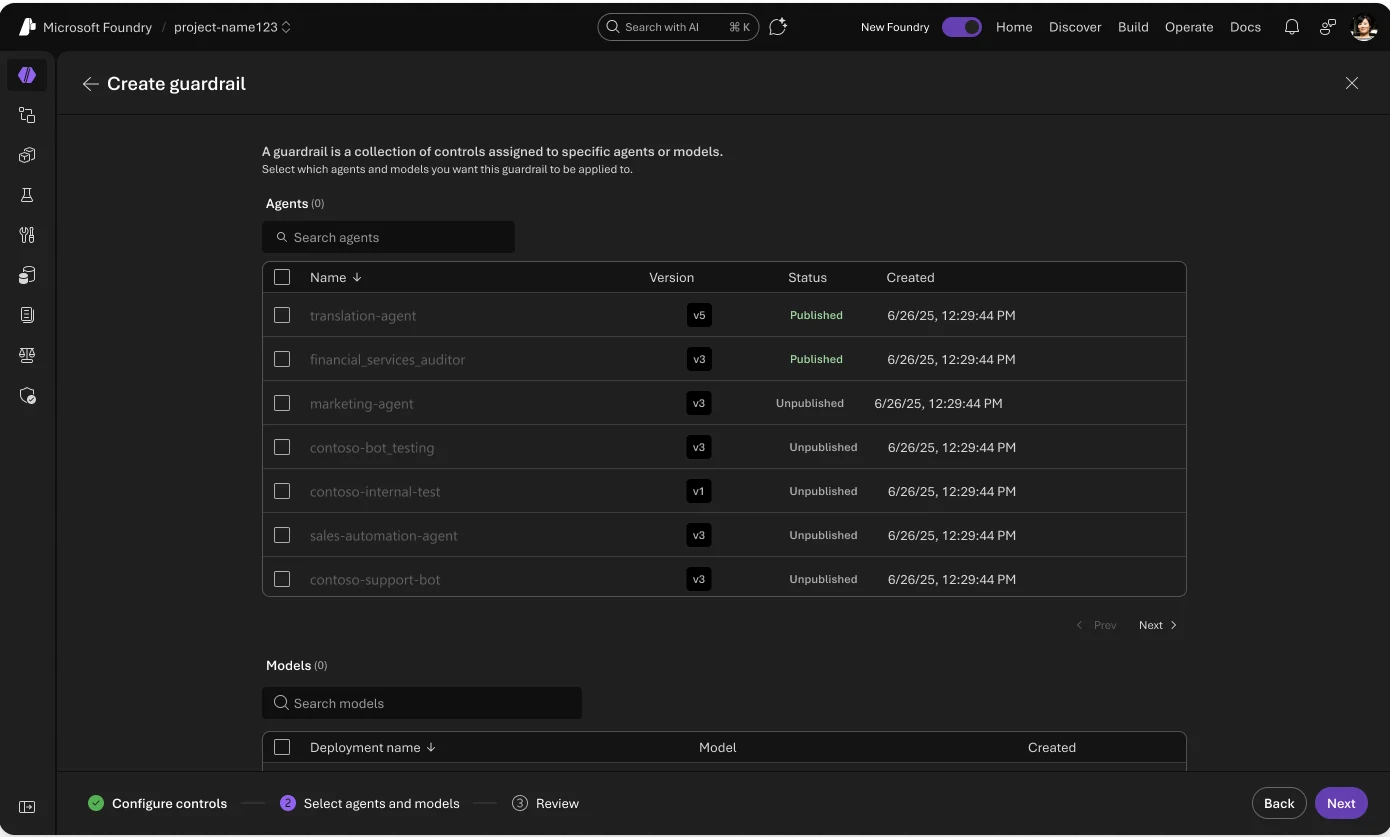The height and width of the screenshot is (837, 1390).
Task: Check the contoso-bot_testing row checkbox
Action: (x=282, y=447)
